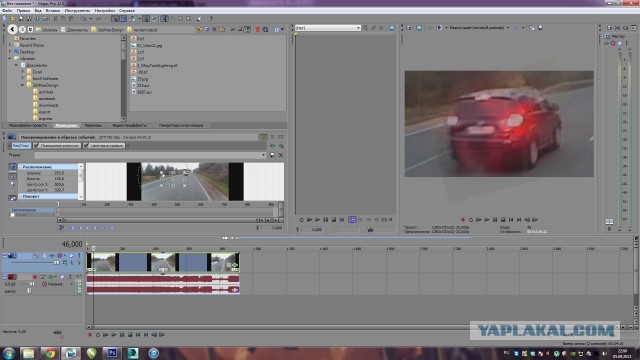
Task: Switch to the Видеоэффекты tab
Action: (129, 125)
